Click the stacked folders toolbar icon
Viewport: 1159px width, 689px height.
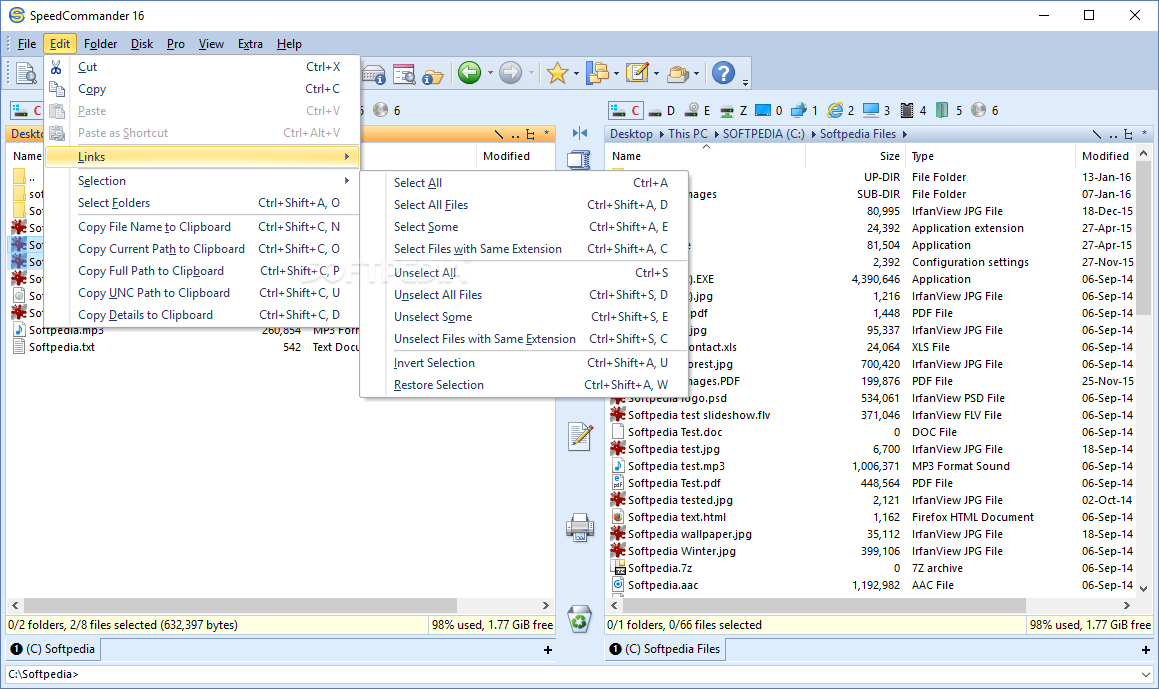click(678, 72)
